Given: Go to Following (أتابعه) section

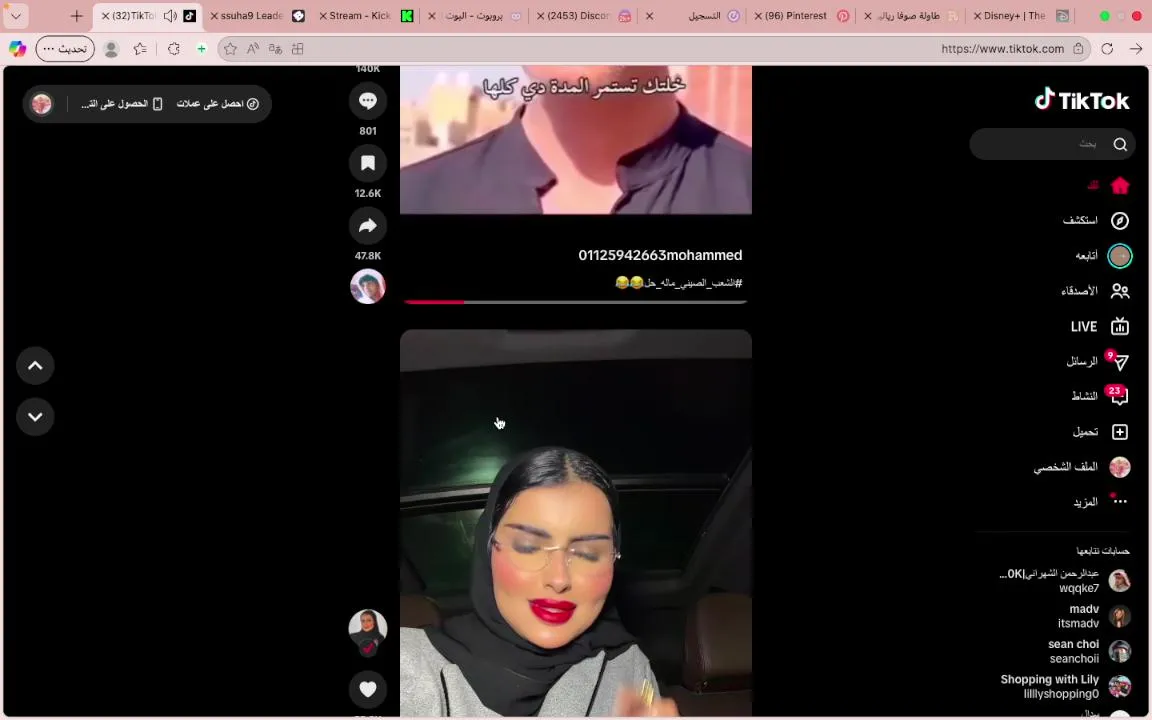Looking at the screenshot, I should pyautogui.click(x=1104, y=256).
